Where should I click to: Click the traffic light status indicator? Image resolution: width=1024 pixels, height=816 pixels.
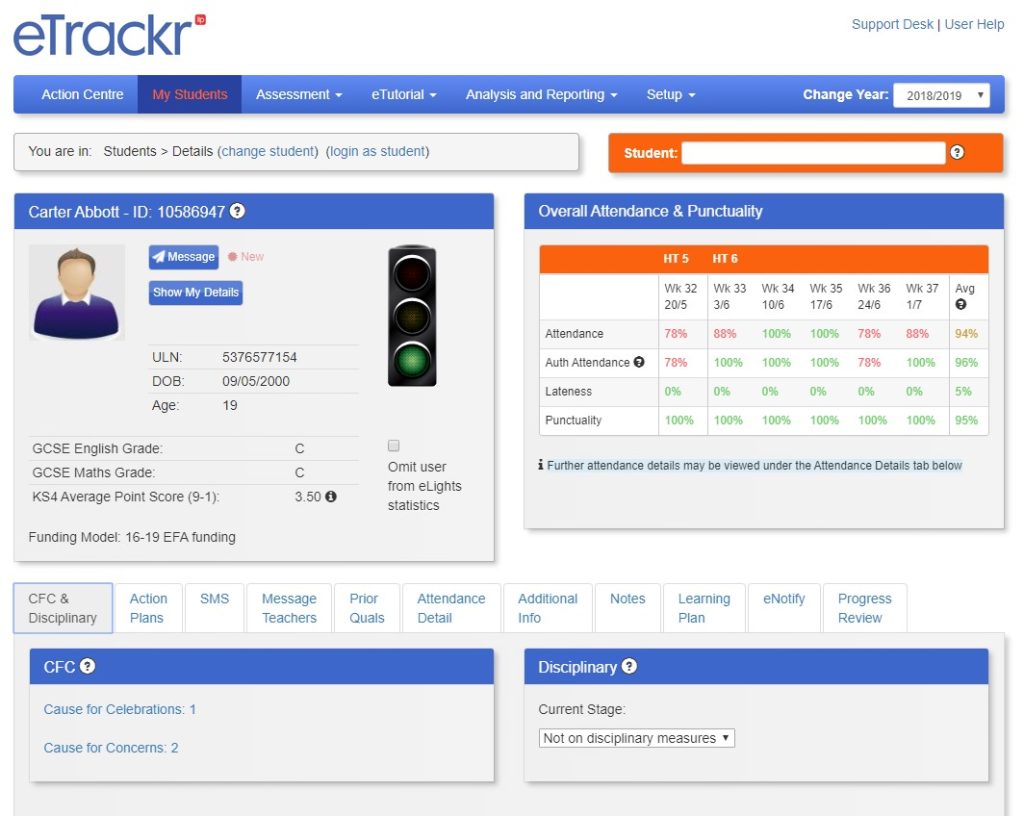pyautogui.click(x=412, y=317)
